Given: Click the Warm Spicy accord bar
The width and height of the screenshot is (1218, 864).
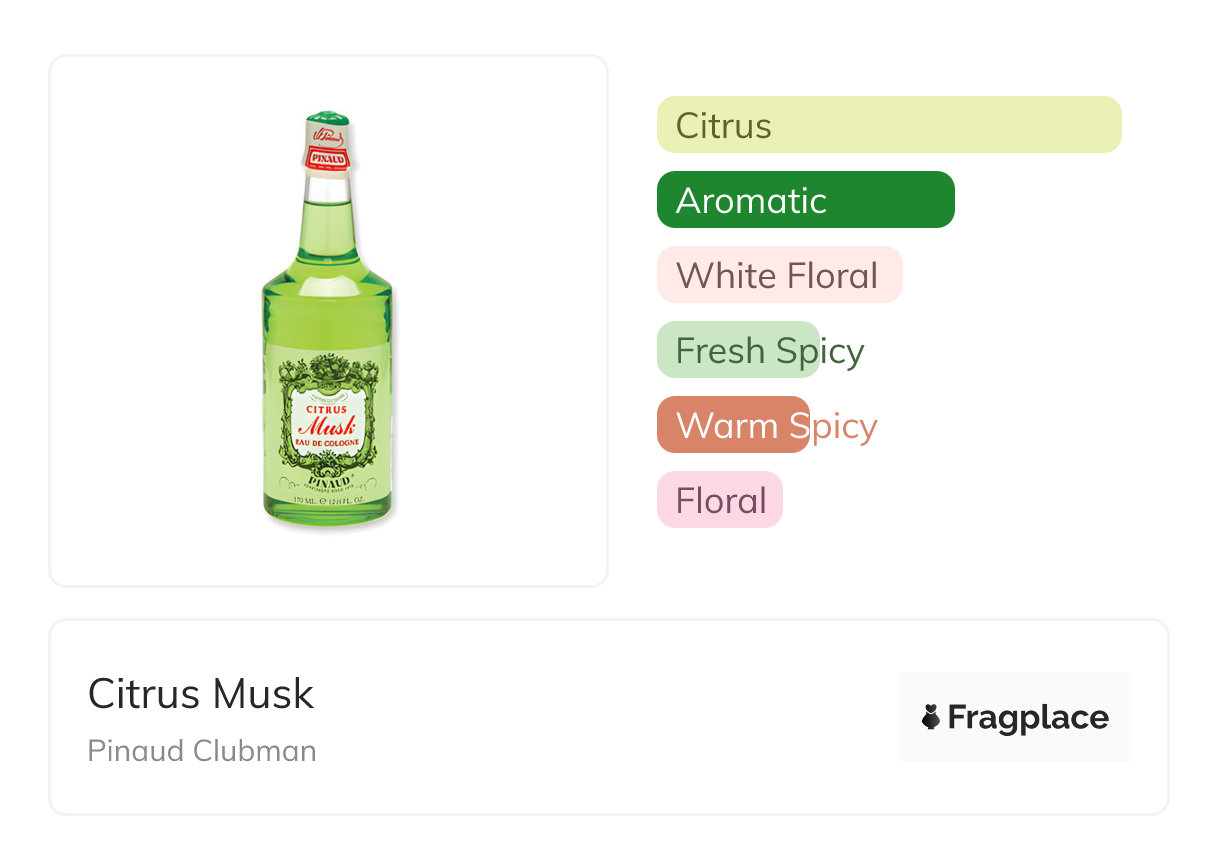Looking at the screenshot, I should pos(733,425).
